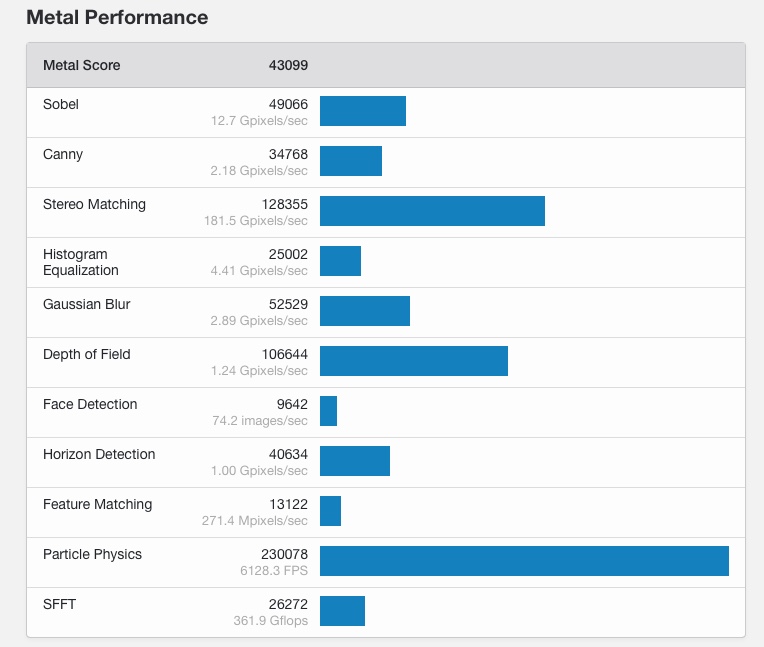Click the Metal Score value 43099
This screenshot has width=764, height=647.
pos(288,65)
